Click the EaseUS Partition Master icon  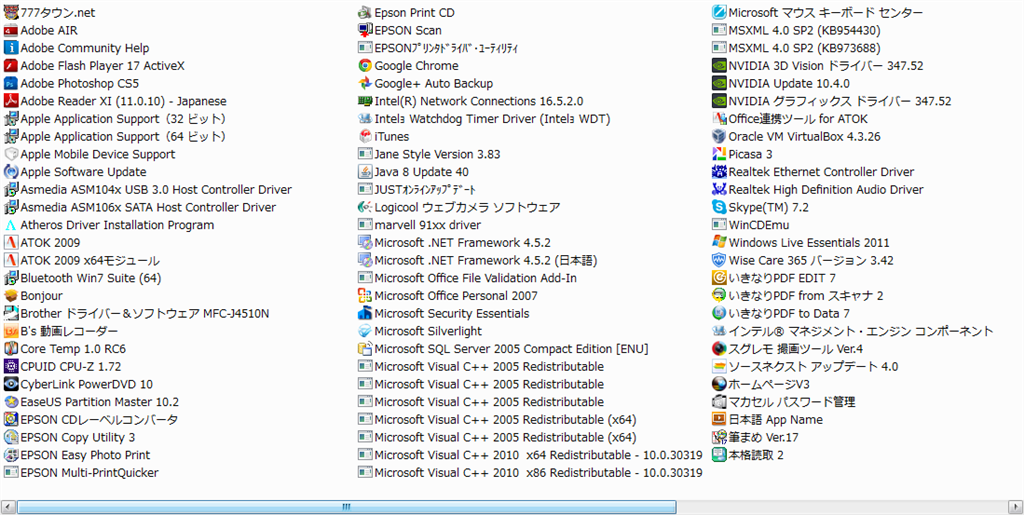[x=10, y=401]
